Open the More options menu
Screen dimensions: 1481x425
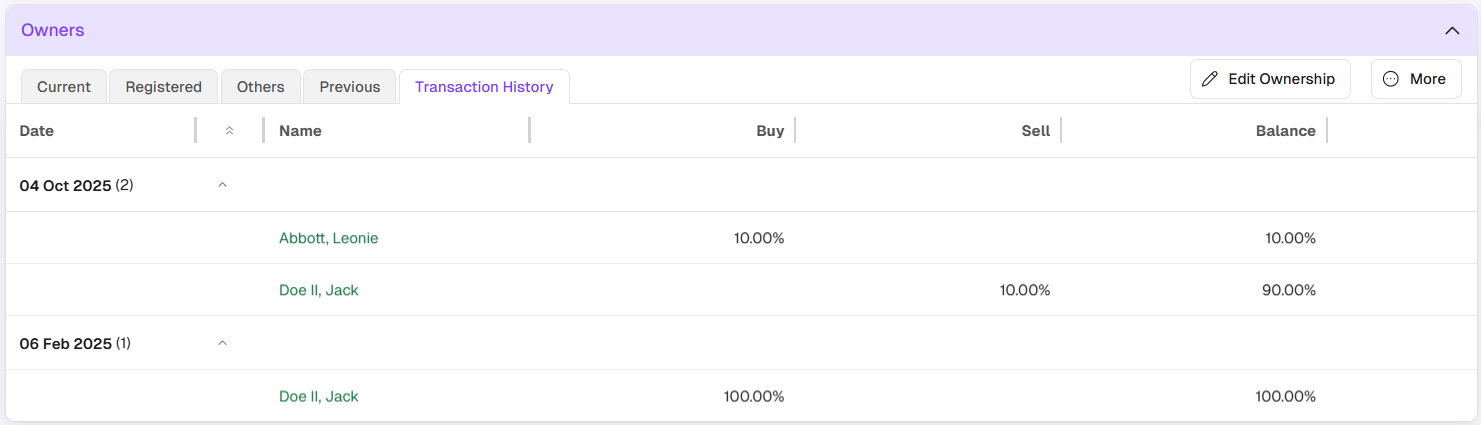(1415, 79)
